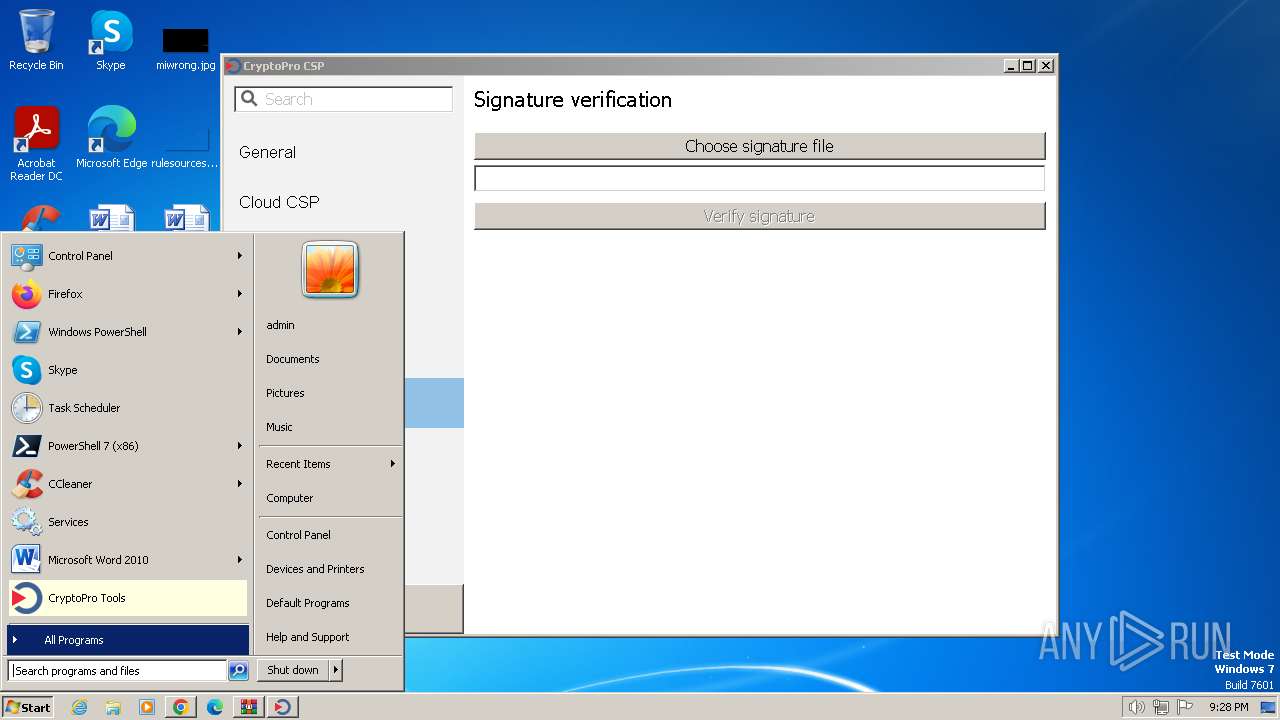Open the Control Panel icon in Start menu programs list

(x=27, y=256)
